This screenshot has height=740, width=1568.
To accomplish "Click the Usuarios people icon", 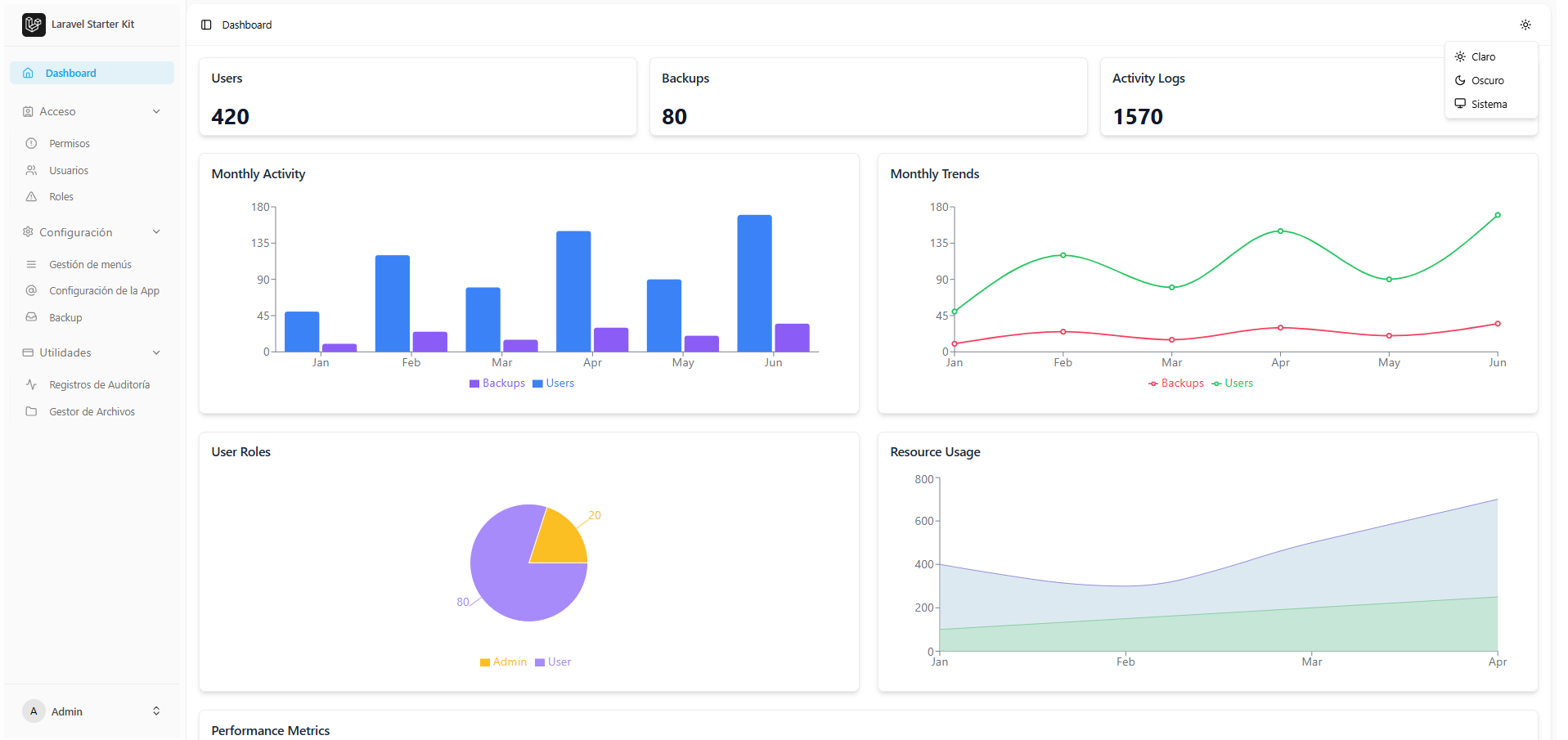I will point(31,171).
